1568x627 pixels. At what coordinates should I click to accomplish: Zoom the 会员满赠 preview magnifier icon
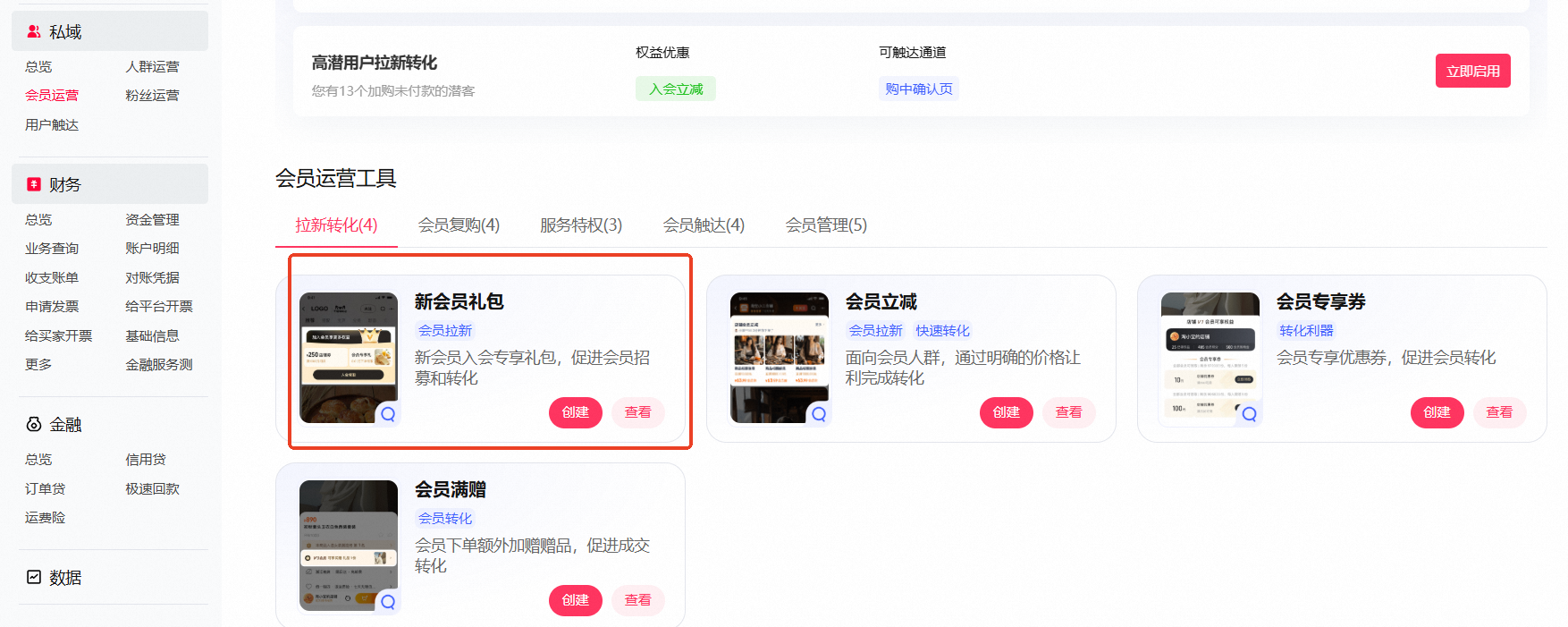click(x=388, y=602)
